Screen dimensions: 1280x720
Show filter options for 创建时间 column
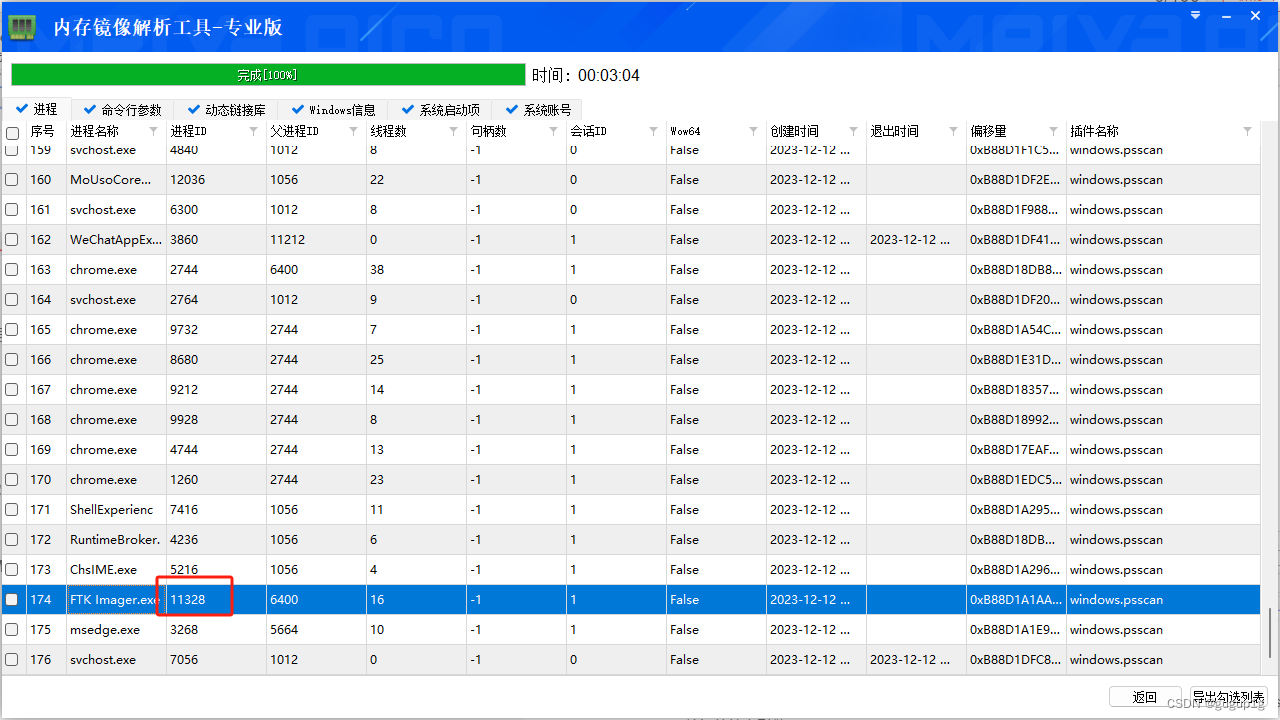pyautogui.click(x=853, y=132)
